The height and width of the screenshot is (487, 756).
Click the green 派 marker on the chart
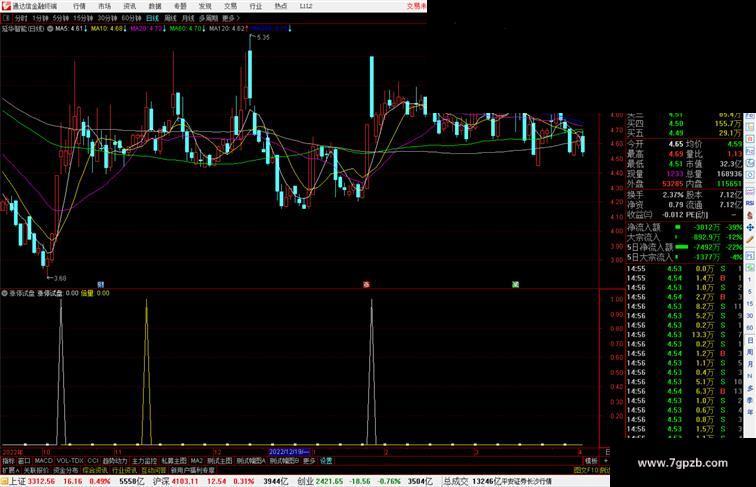[x=515, y=285]
